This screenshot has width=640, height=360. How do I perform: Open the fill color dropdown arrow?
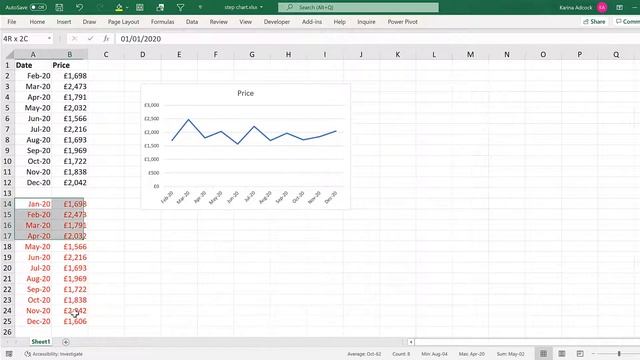(127, 7)
